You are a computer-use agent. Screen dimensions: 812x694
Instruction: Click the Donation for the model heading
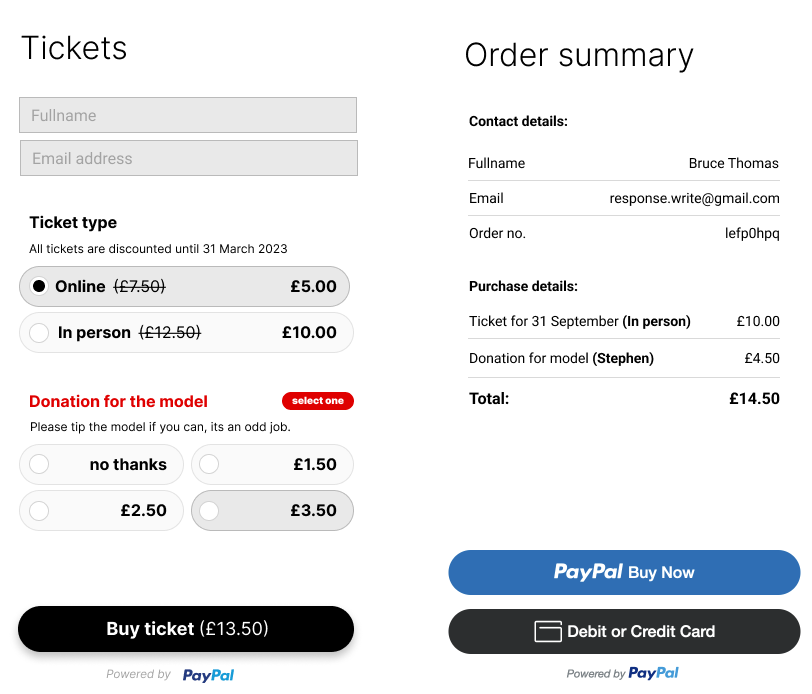coord(118,401)
